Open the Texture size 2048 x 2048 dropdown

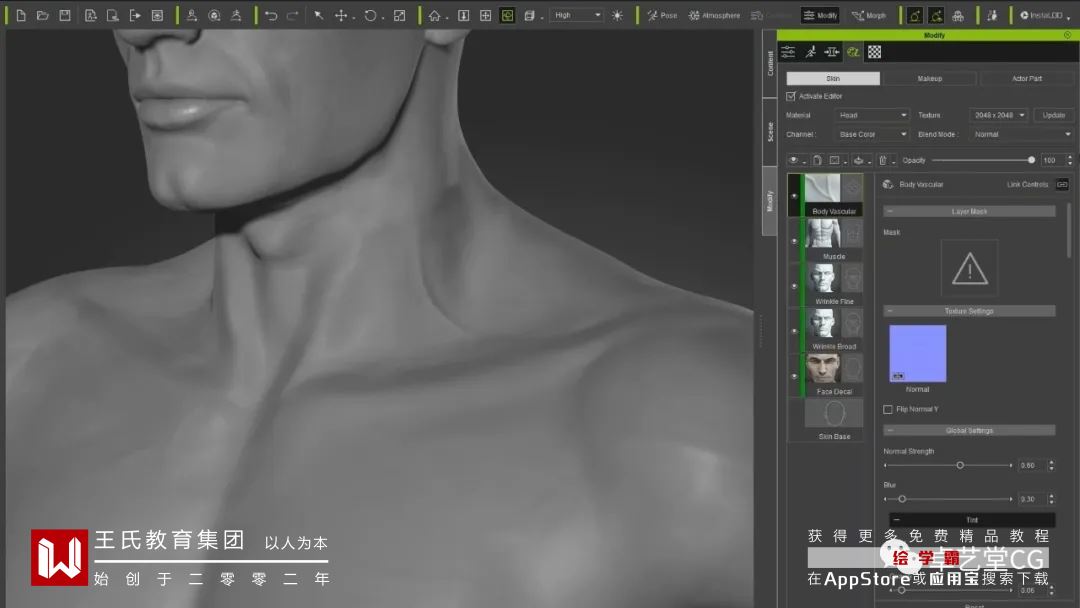(x=999, y=115)
